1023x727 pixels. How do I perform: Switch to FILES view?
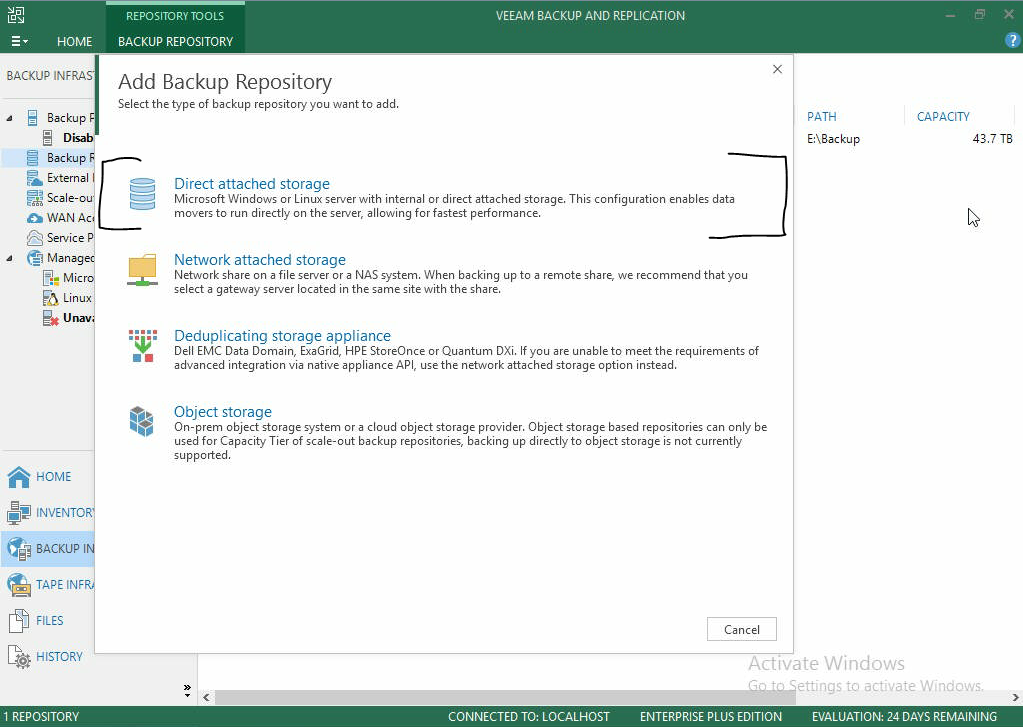[x=49, y=620]
